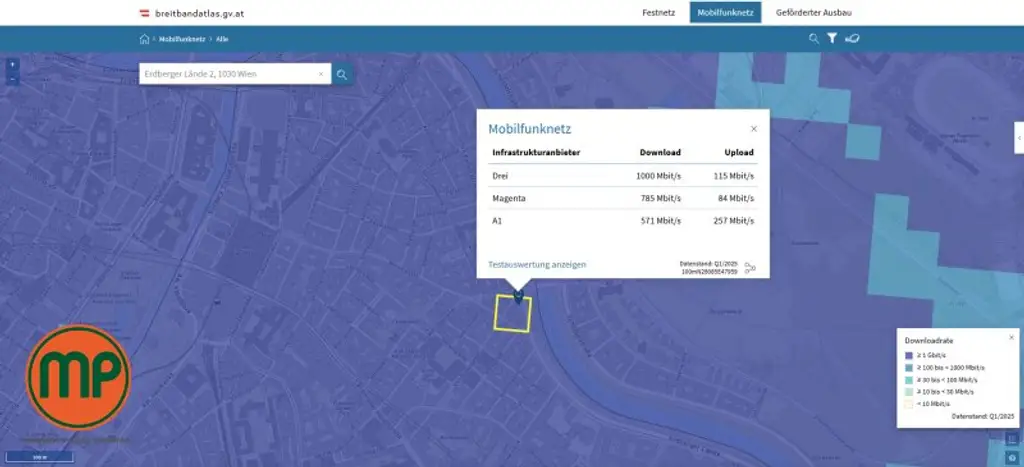
Task: Click the measurement tool icon right of the funnel
Action: click(853, 39)
